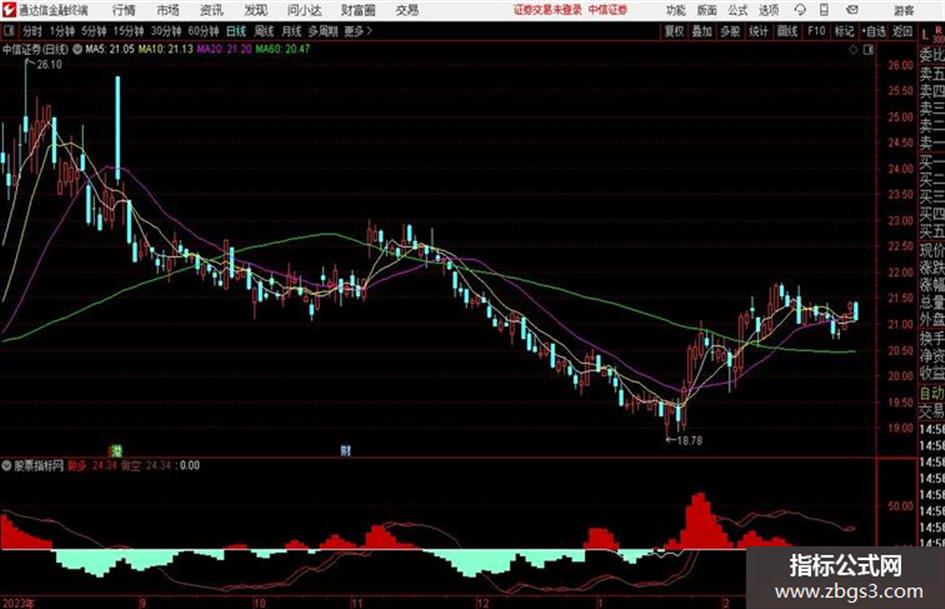Viewport: 945px width, 609px height.
Task: Select the 周线 weekly period
Action: pyautogui.click(x=264, y=31)
